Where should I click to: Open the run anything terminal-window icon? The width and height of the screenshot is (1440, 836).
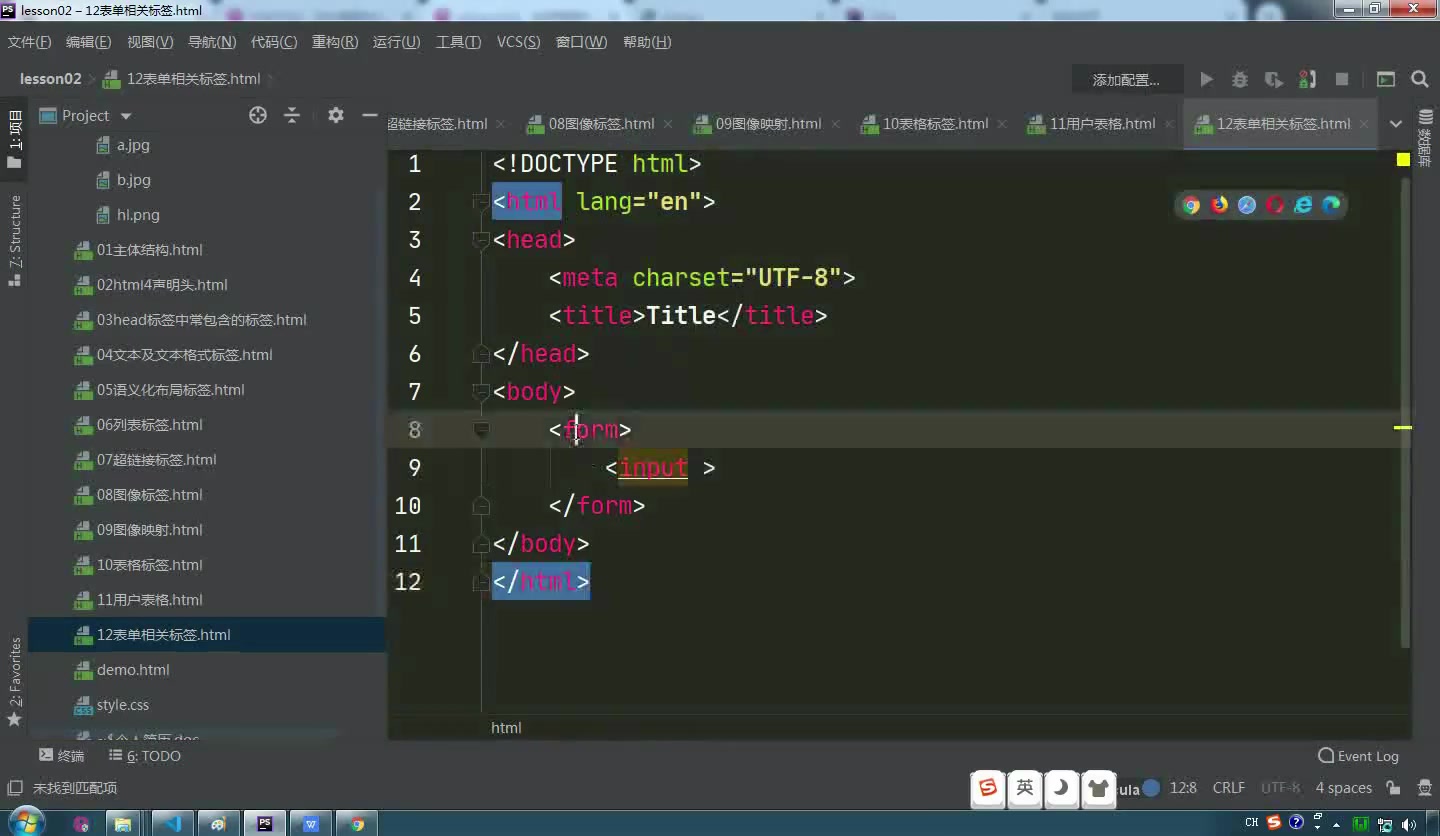pos(1386,79)
